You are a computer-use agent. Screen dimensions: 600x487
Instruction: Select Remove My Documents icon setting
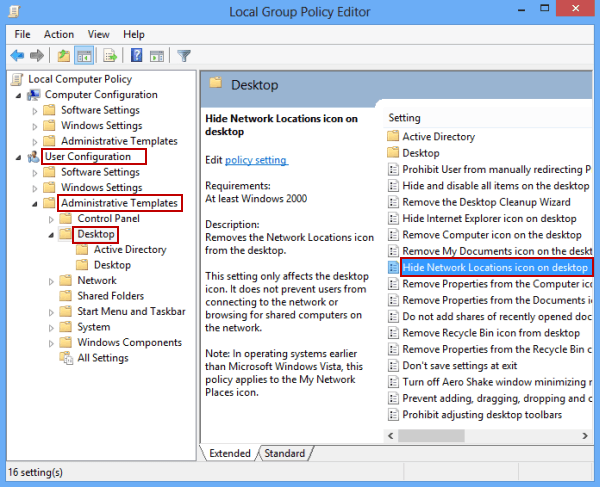(496, 251)
